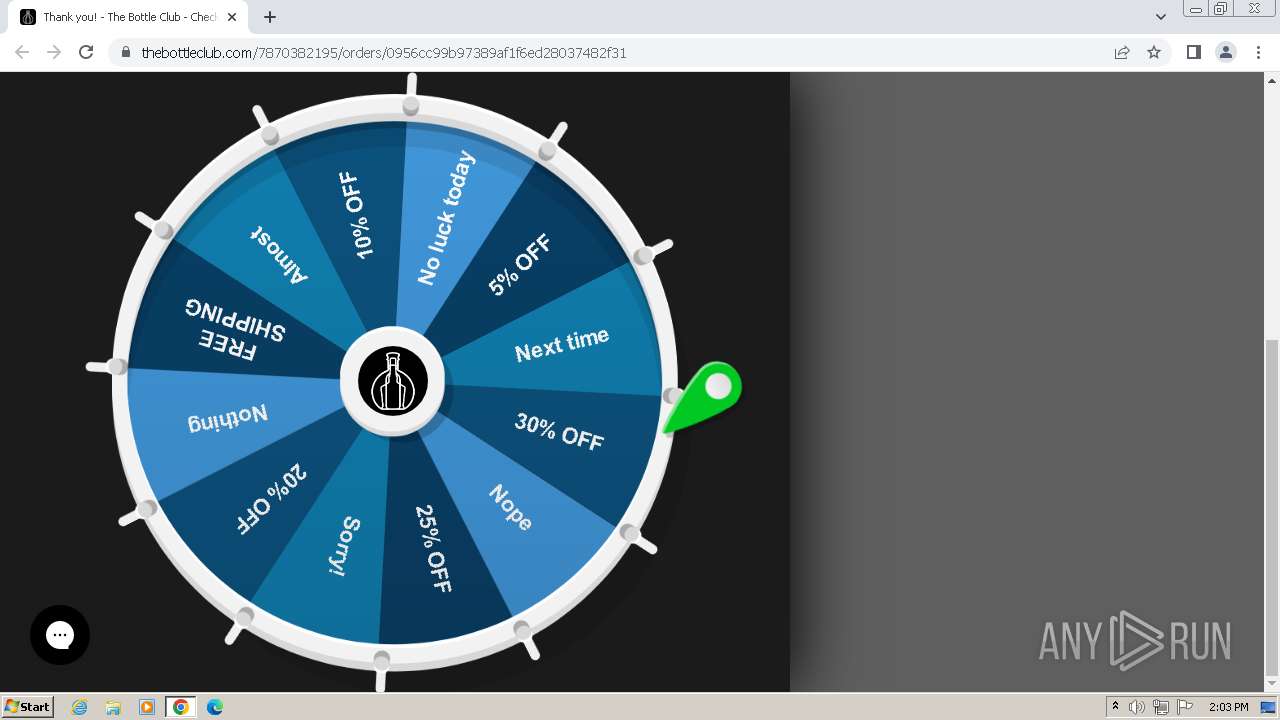Select the Thank you! Bottle Club tab

(130, 17)
